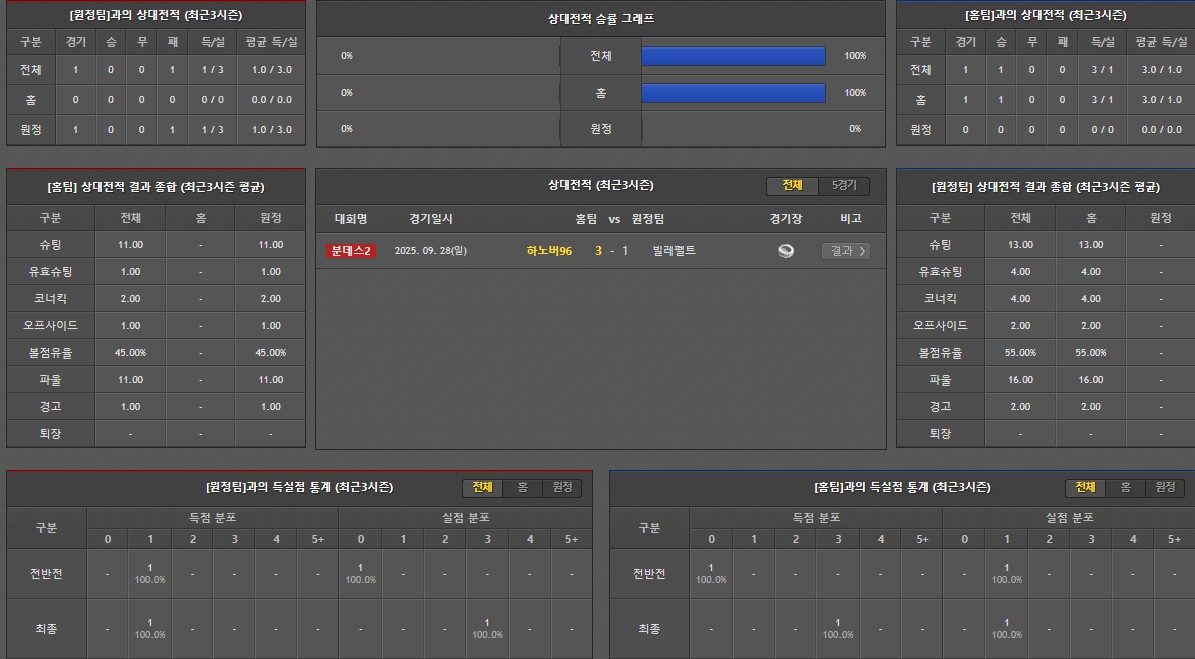Select 전체 in the [원정팀]과의 득실점 통계 panel
Screen dimensions: 1195x659
482,487
